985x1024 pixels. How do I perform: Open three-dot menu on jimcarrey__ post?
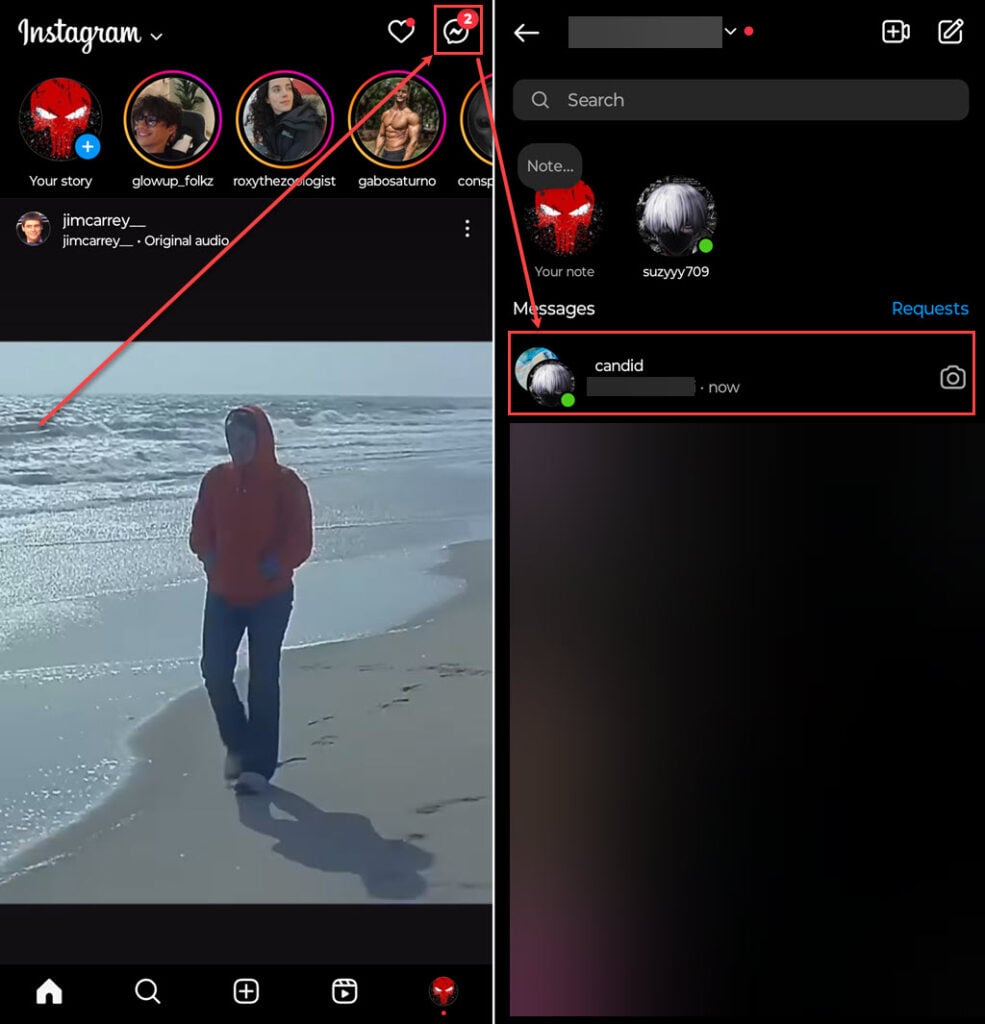pyautogui.click(x=467, y=229)
